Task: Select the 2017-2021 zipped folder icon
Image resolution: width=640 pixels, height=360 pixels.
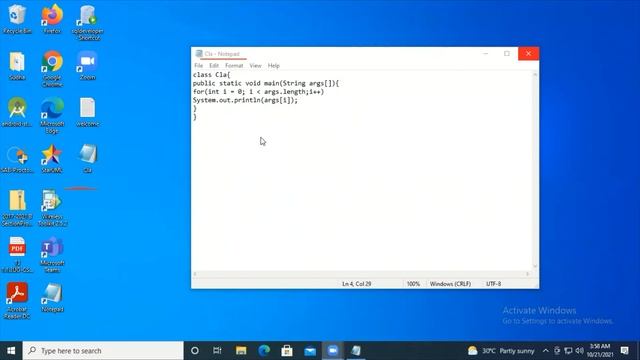Action: tap(17, 208)
